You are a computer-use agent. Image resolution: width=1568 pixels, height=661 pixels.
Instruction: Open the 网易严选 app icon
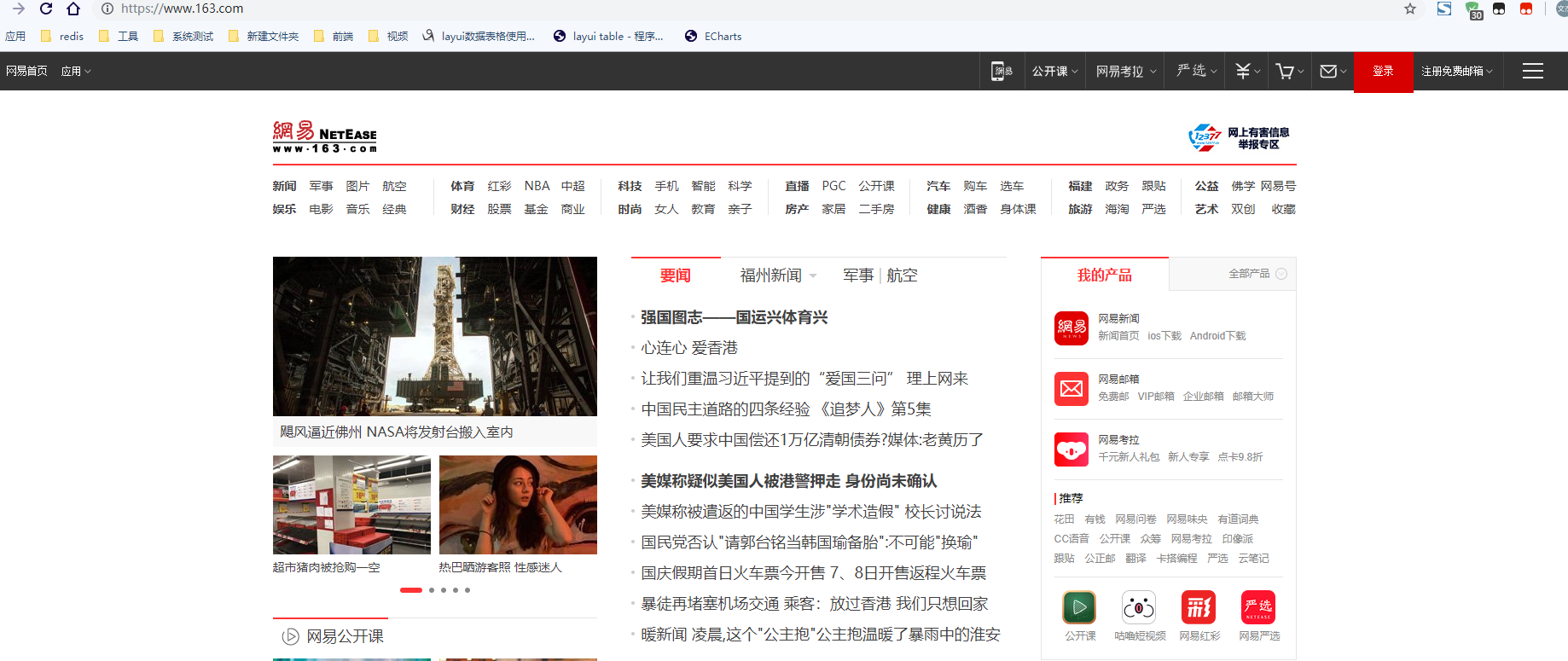[x=1258, y=607]
